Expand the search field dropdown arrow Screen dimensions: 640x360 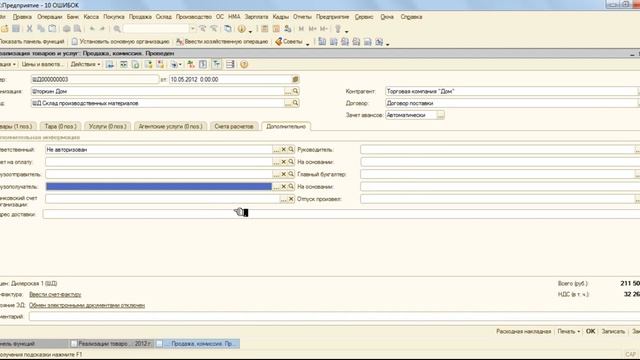193,29
